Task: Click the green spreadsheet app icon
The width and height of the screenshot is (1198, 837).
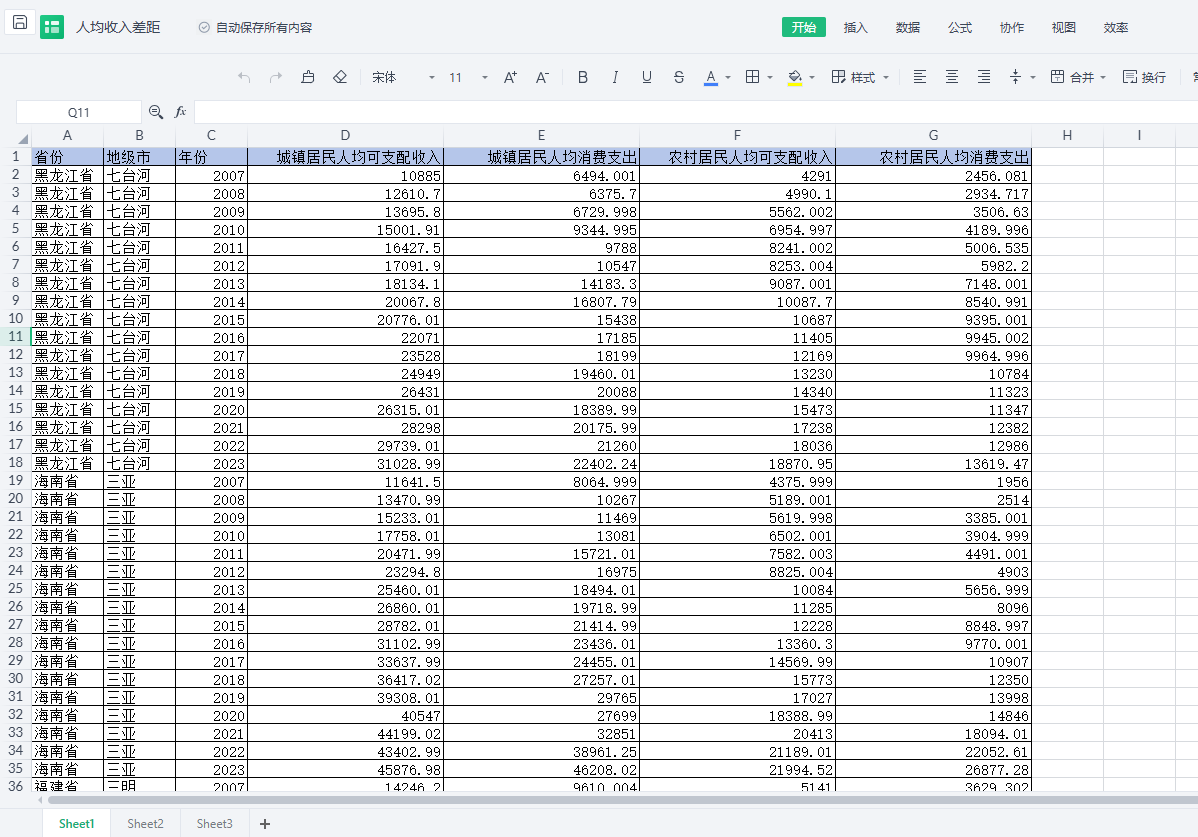Action: pos(52,27)
